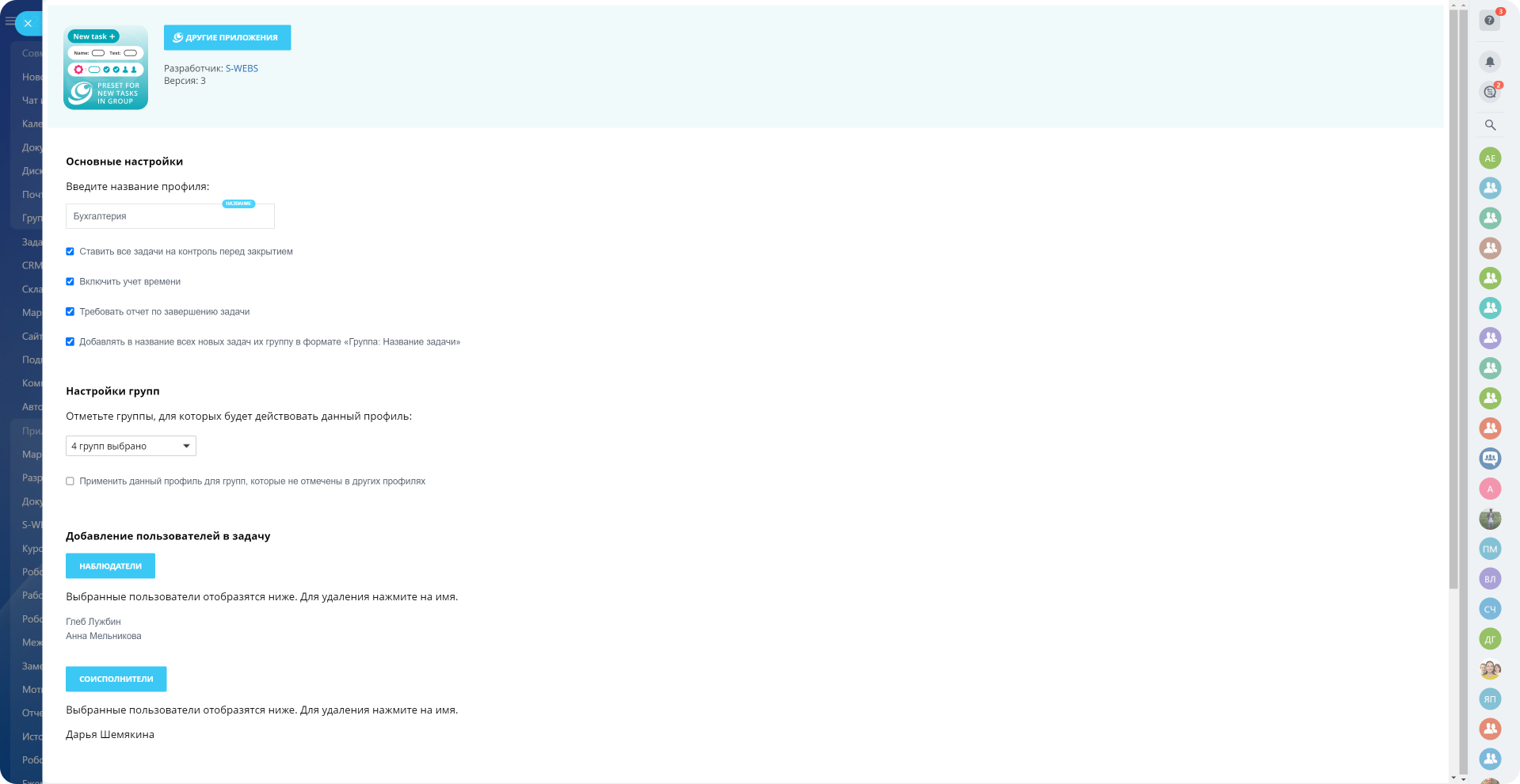1520x784 pixels.
Task: Expand the '4 групп выбрано' dropdown
Action: [131, 446]
